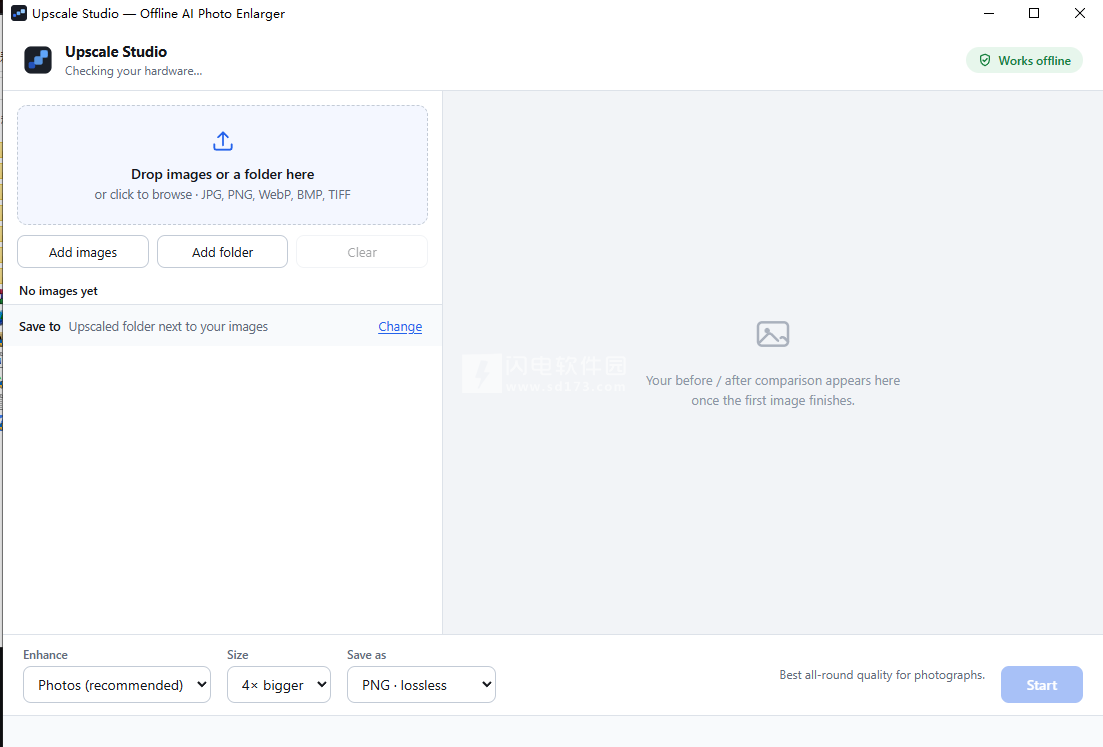1103x747 pixels.
Task: Click the Upscale Studio app logo icon
Action: [x=38, y=60]
